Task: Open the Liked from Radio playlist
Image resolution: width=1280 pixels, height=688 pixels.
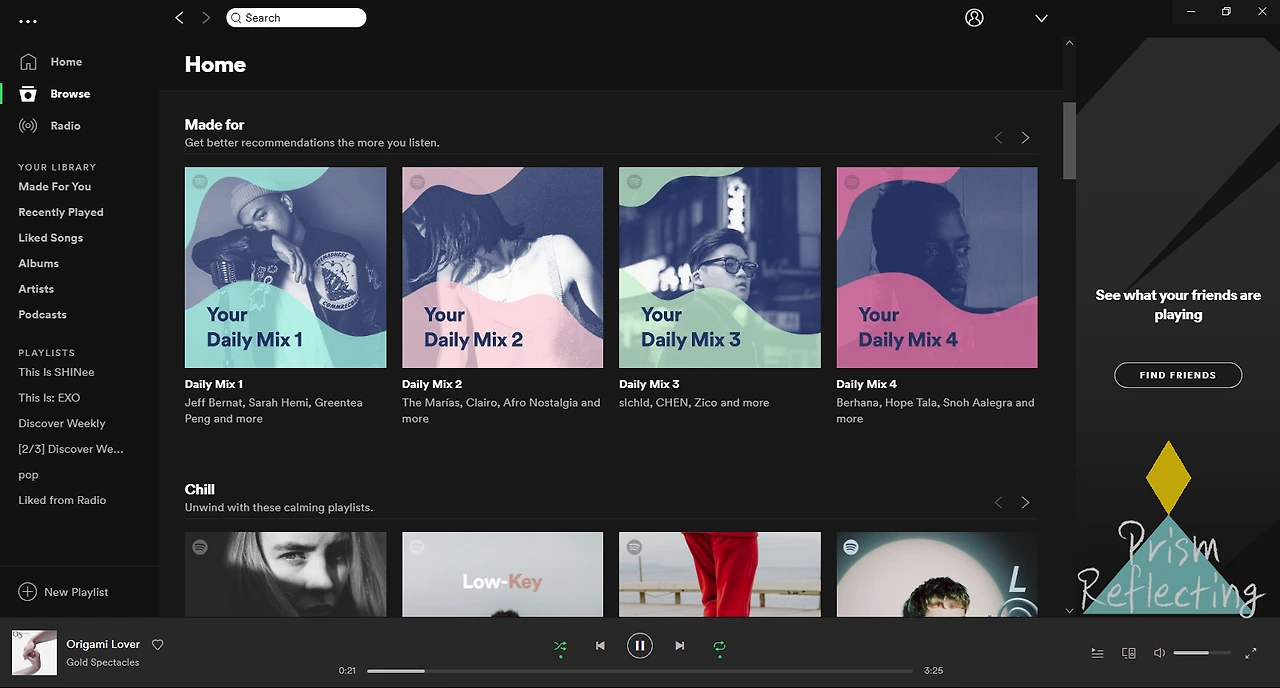Action: click(62, 500)
